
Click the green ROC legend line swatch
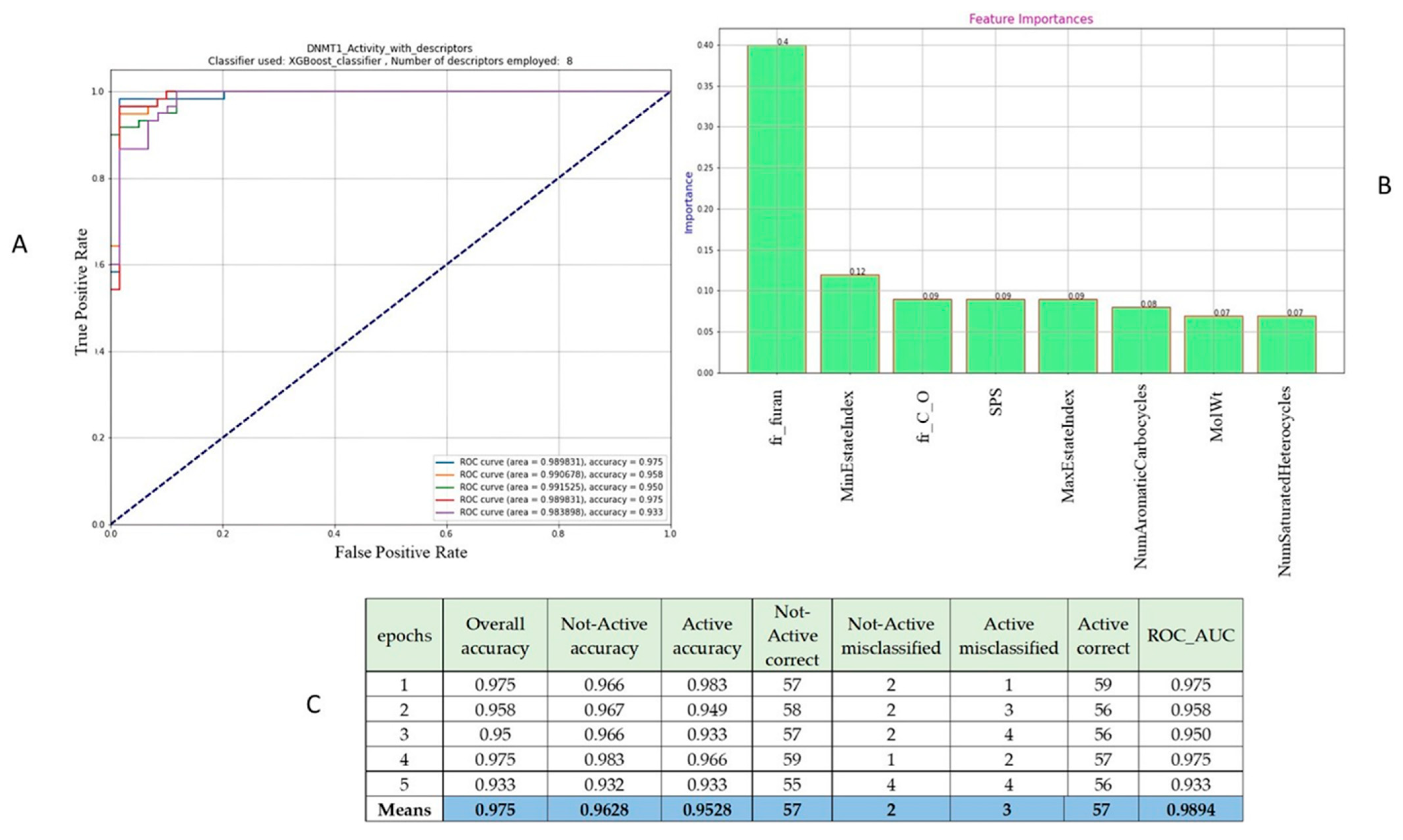click(x=446, y=487)
